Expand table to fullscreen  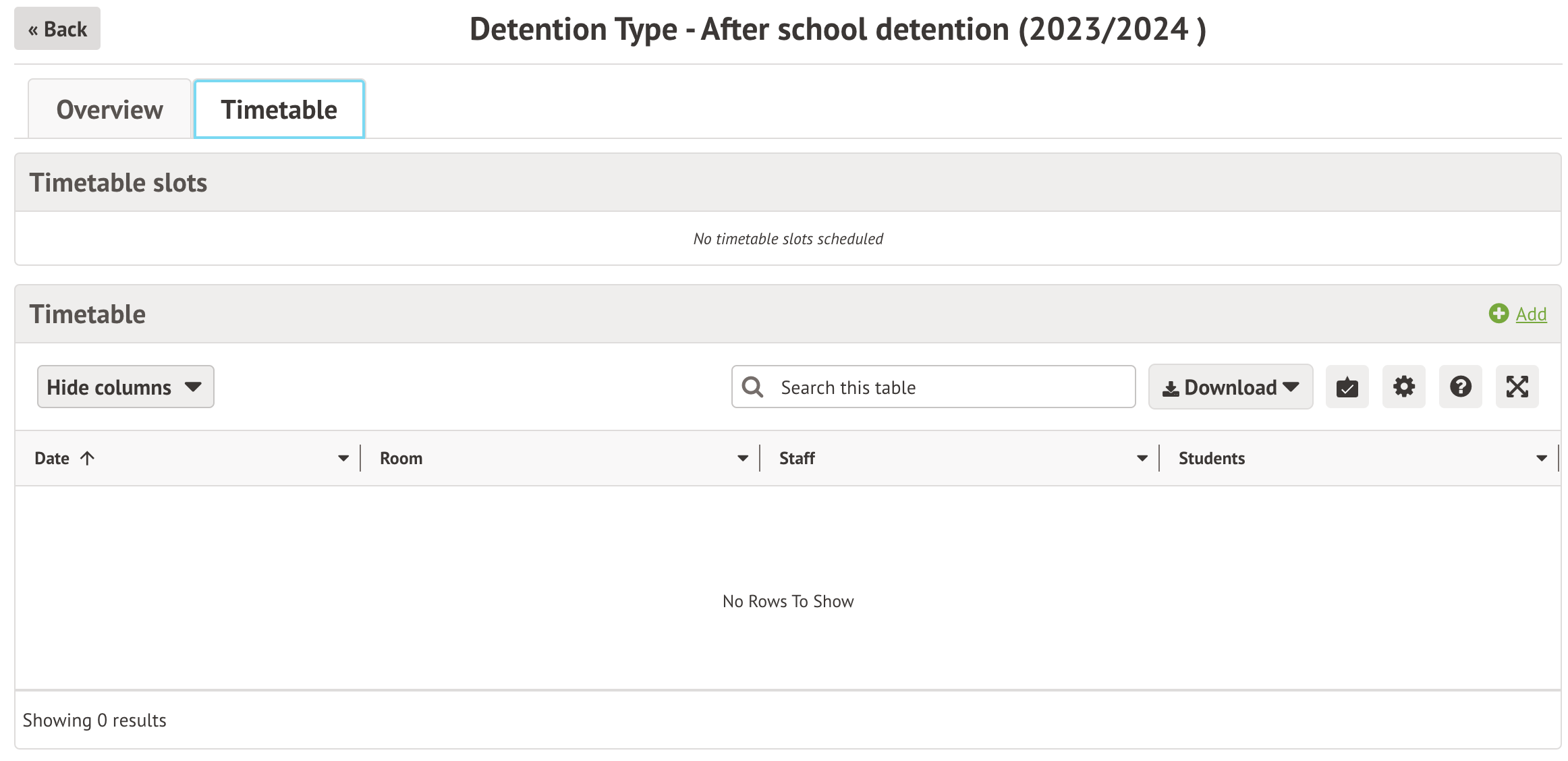1517,387
